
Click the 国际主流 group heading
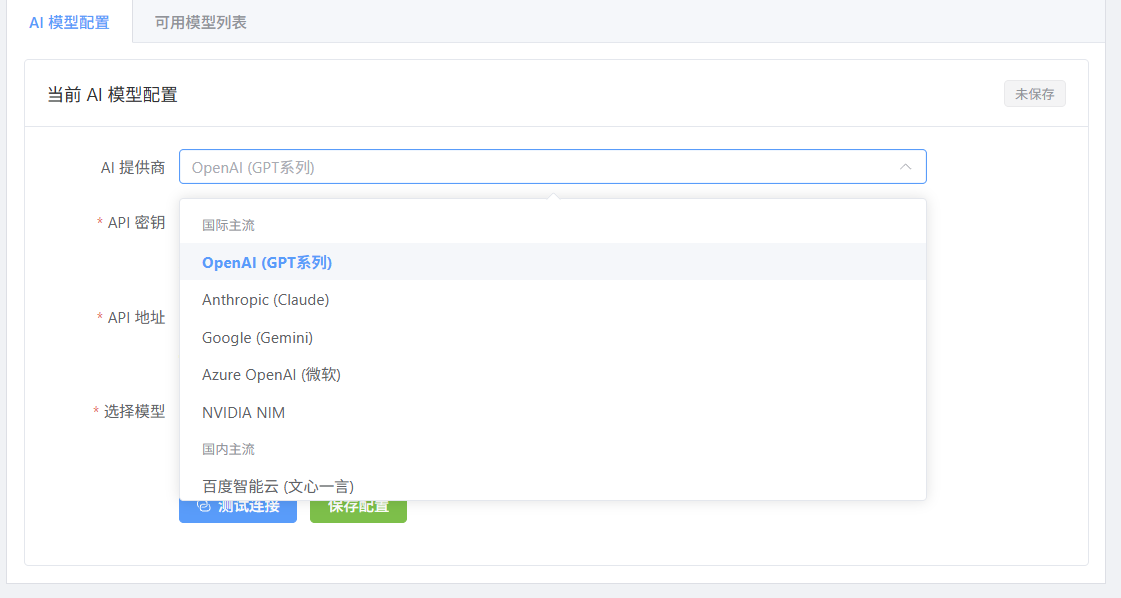click(228, 226)
